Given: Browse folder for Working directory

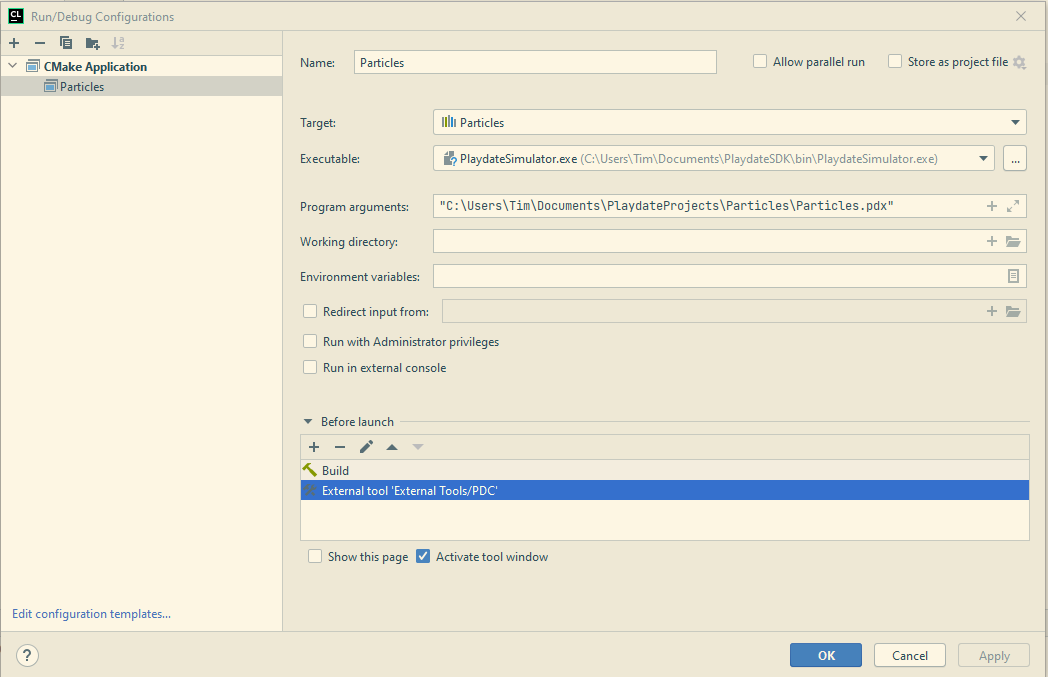Looking at the screenshot, I should pos(1013,241).
